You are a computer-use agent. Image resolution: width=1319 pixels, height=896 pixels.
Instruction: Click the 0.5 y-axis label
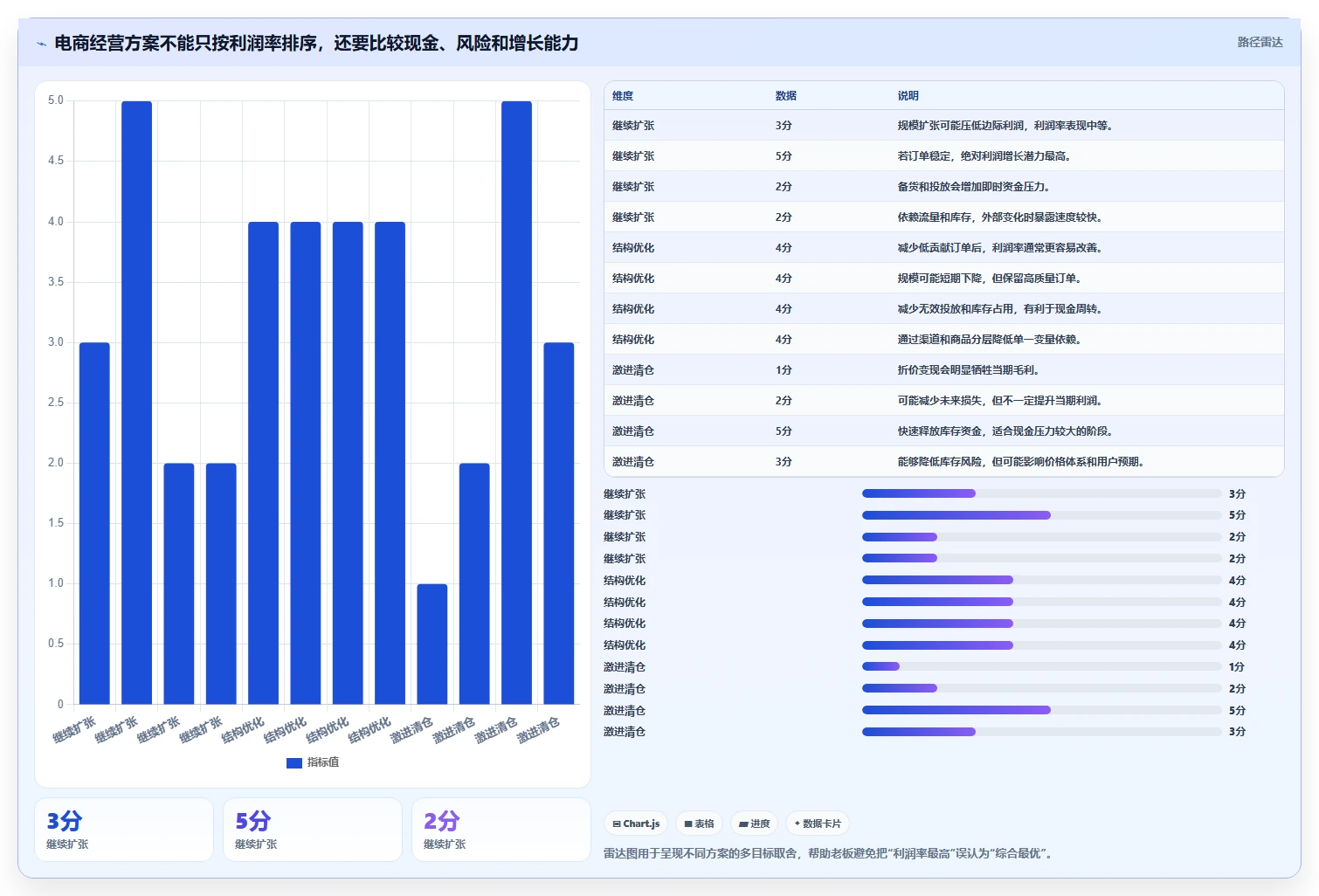pyautogui.click(x=56, y=644)
